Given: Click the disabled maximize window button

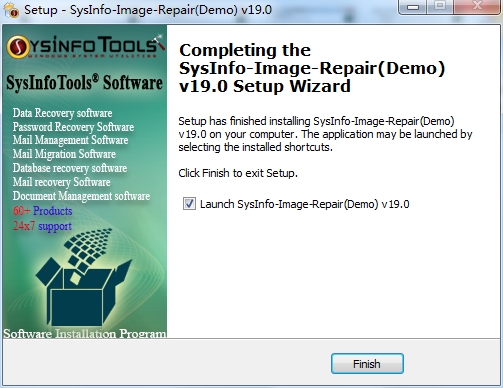Looking at the screenshot, I should (x=440, y=6).
